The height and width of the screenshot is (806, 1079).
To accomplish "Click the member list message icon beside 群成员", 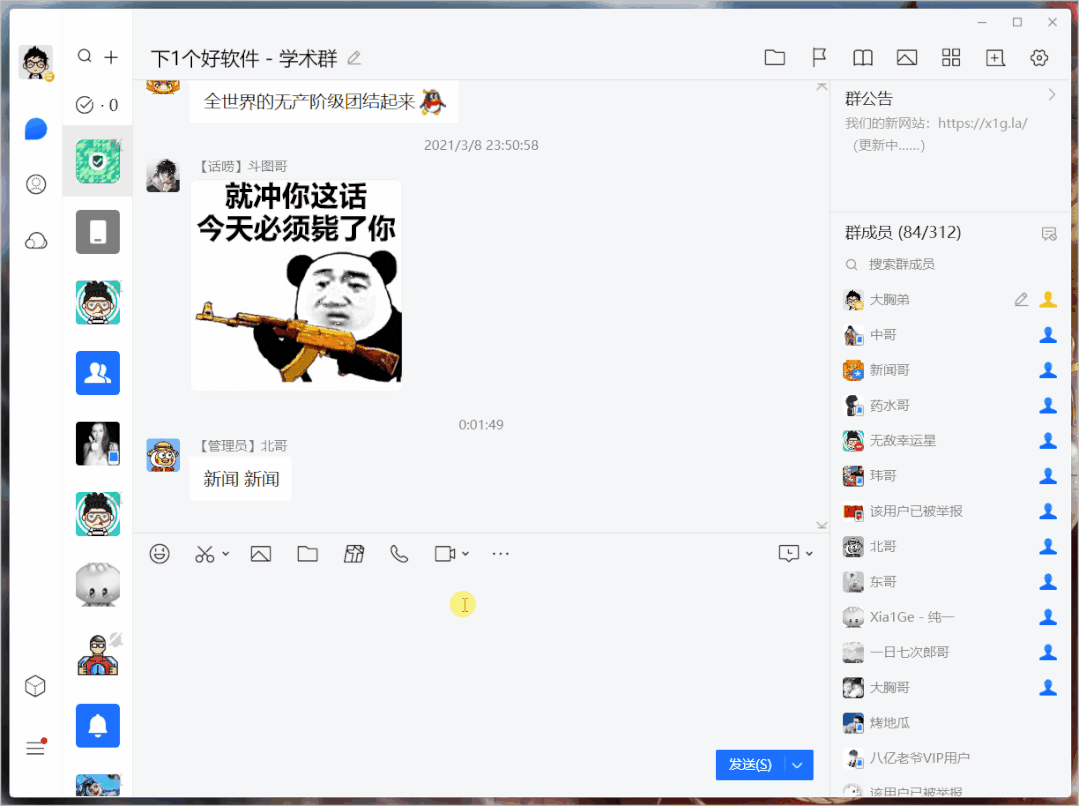I will click(x=1049, y=234).
